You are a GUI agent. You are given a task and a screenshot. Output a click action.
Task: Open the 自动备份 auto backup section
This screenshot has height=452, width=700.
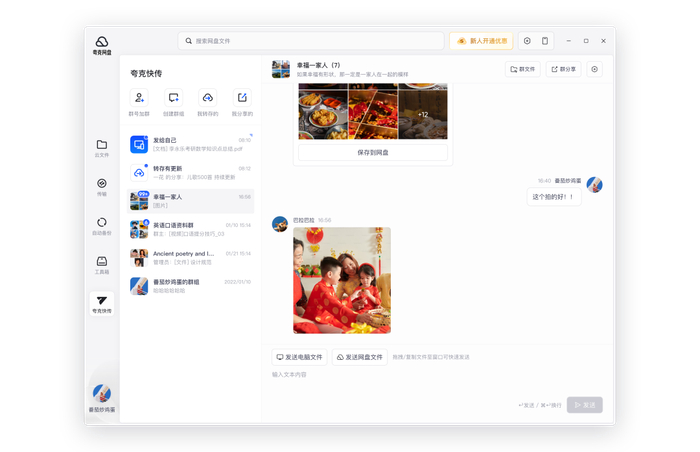[102, 226]
